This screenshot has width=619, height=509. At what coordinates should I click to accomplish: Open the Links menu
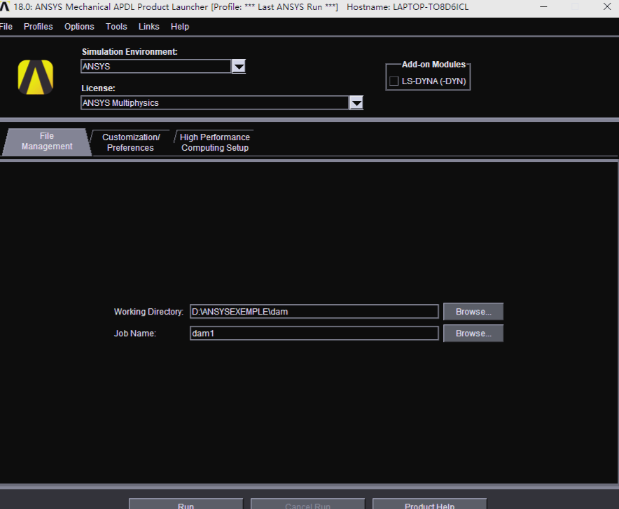(149, 27)
